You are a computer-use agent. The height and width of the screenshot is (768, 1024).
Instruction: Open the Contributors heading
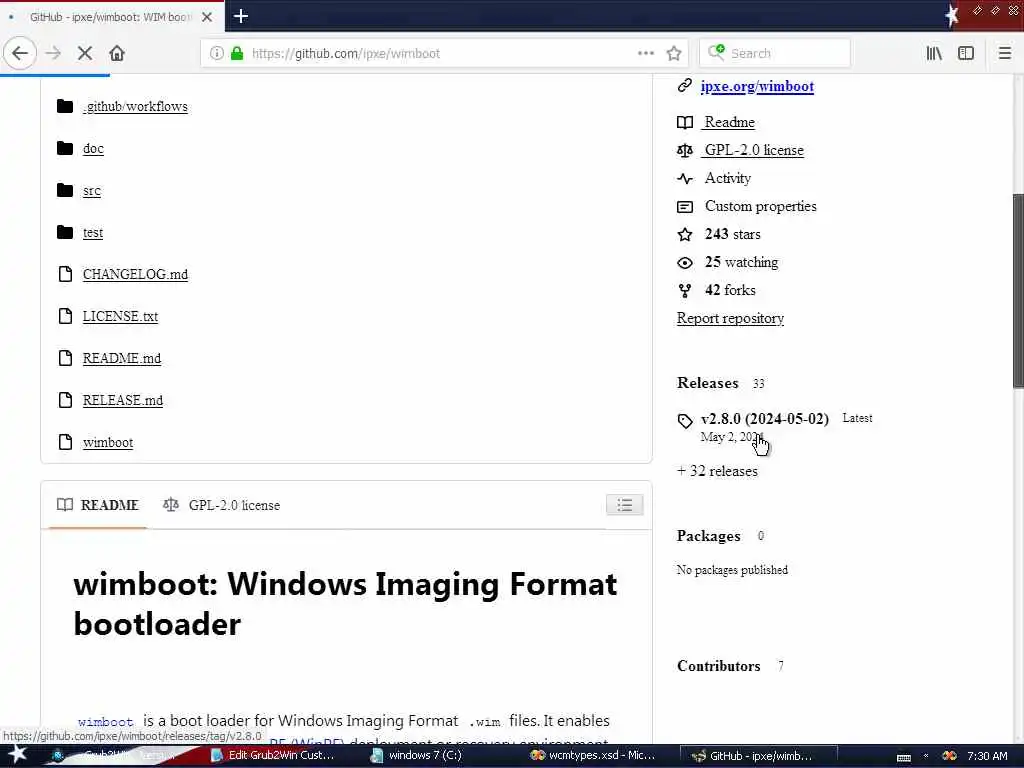pyautogui.click(x=718, y=666)
